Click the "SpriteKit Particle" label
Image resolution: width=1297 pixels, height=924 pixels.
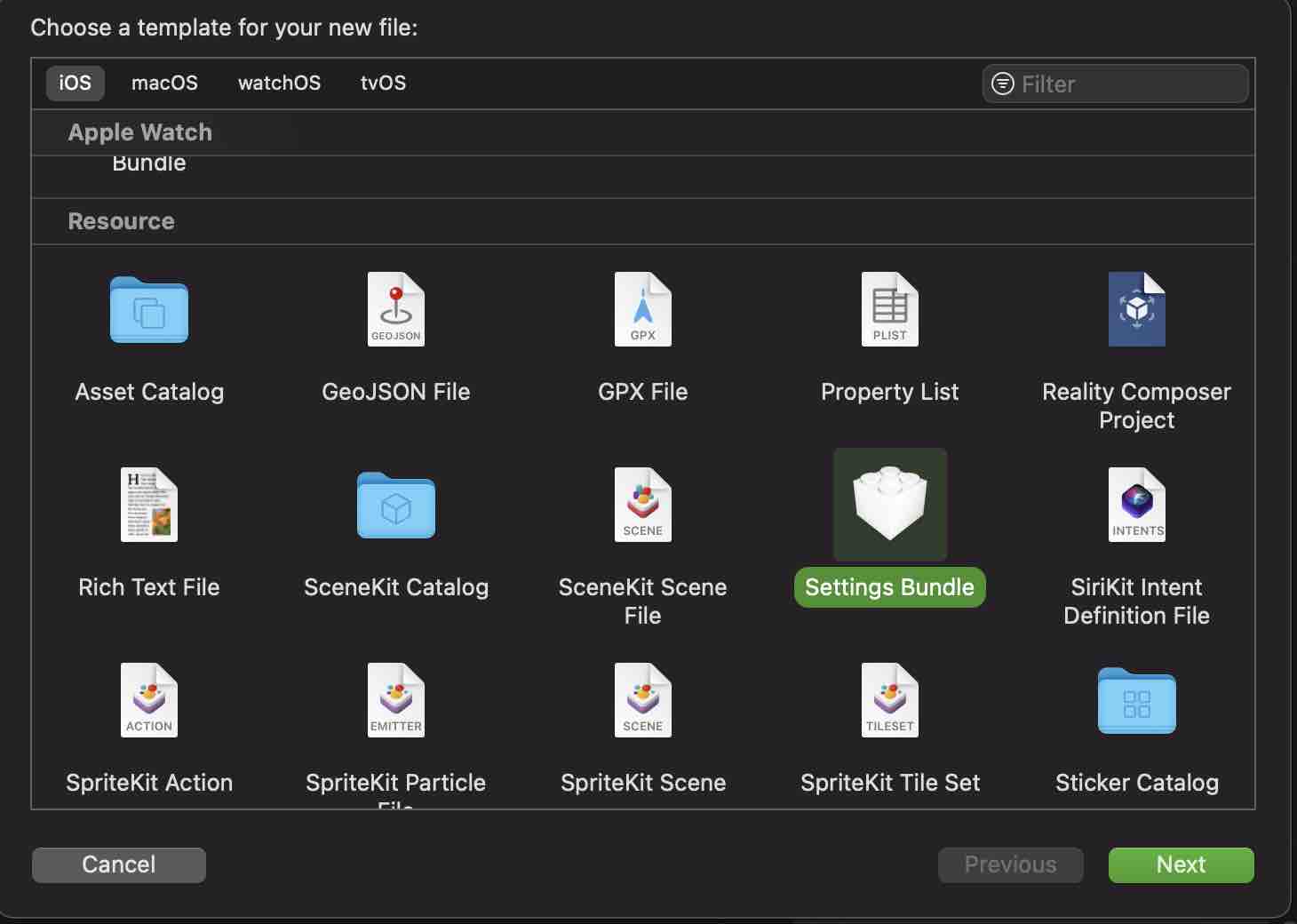tap(396, 783)
